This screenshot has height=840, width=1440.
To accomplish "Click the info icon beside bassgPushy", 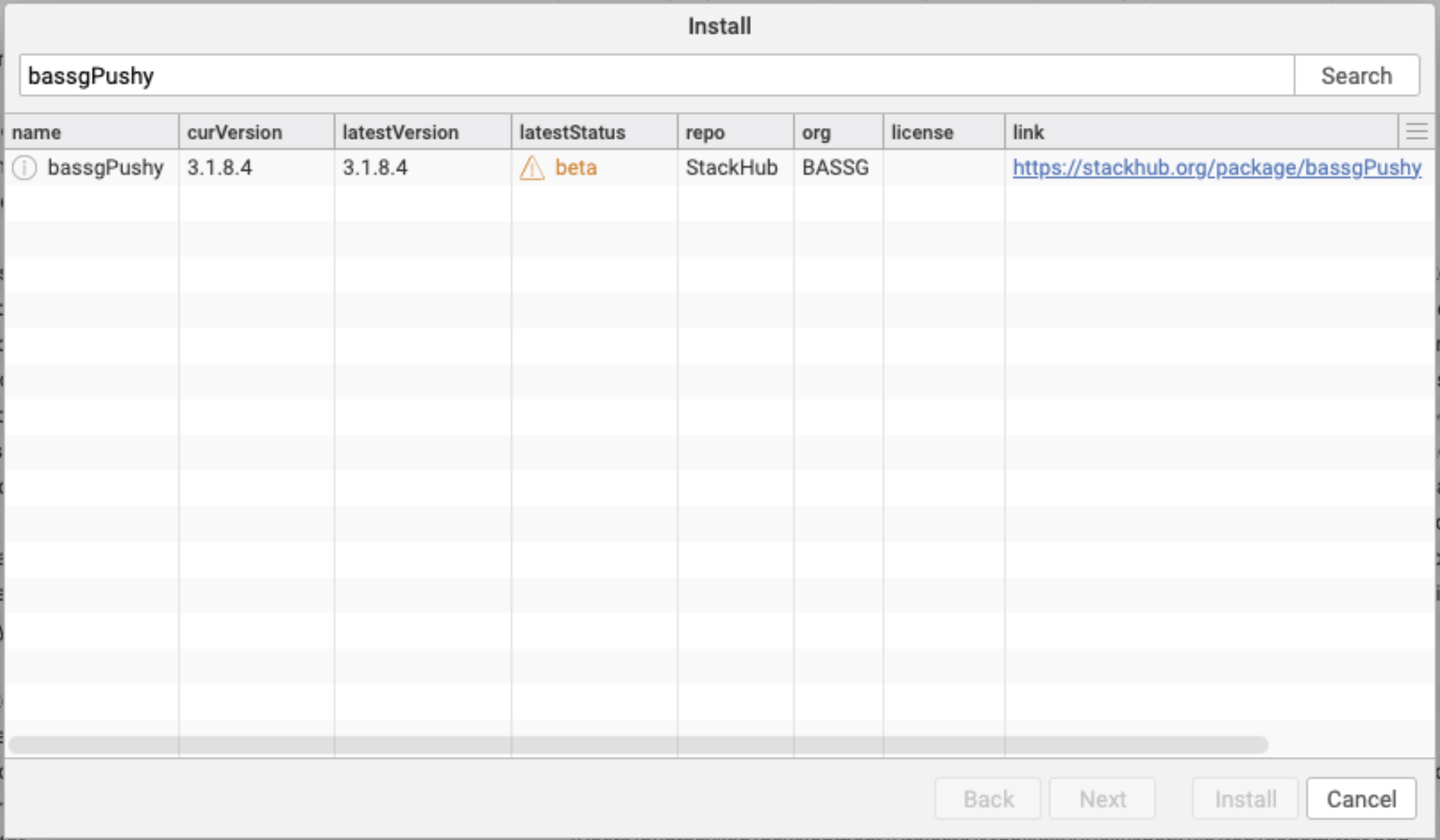I will [24, 168].
